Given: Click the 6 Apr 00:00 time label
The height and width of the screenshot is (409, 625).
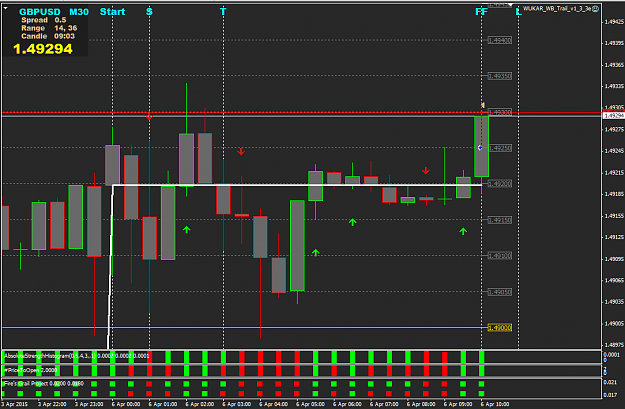Looking at the screenshot, I should pos(126,404).
